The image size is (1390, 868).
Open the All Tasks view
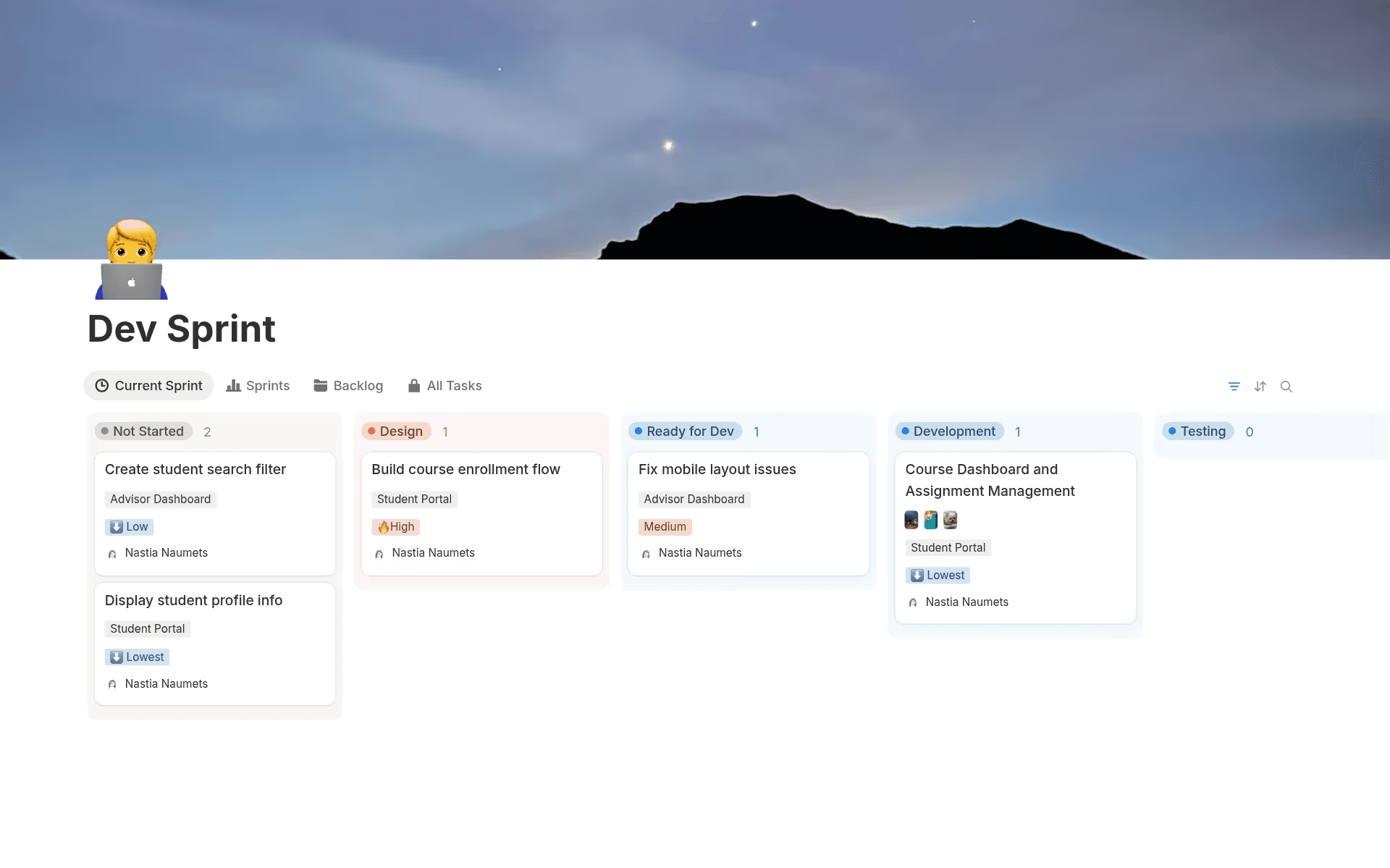[x=454, y=385]
